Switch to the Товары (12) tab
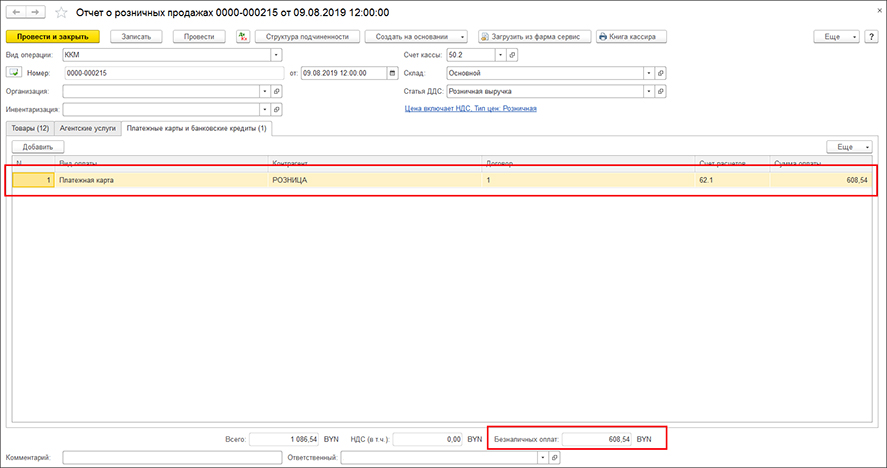Image resolution: width=887 pixels, height=468 pixels. (29, 128)
